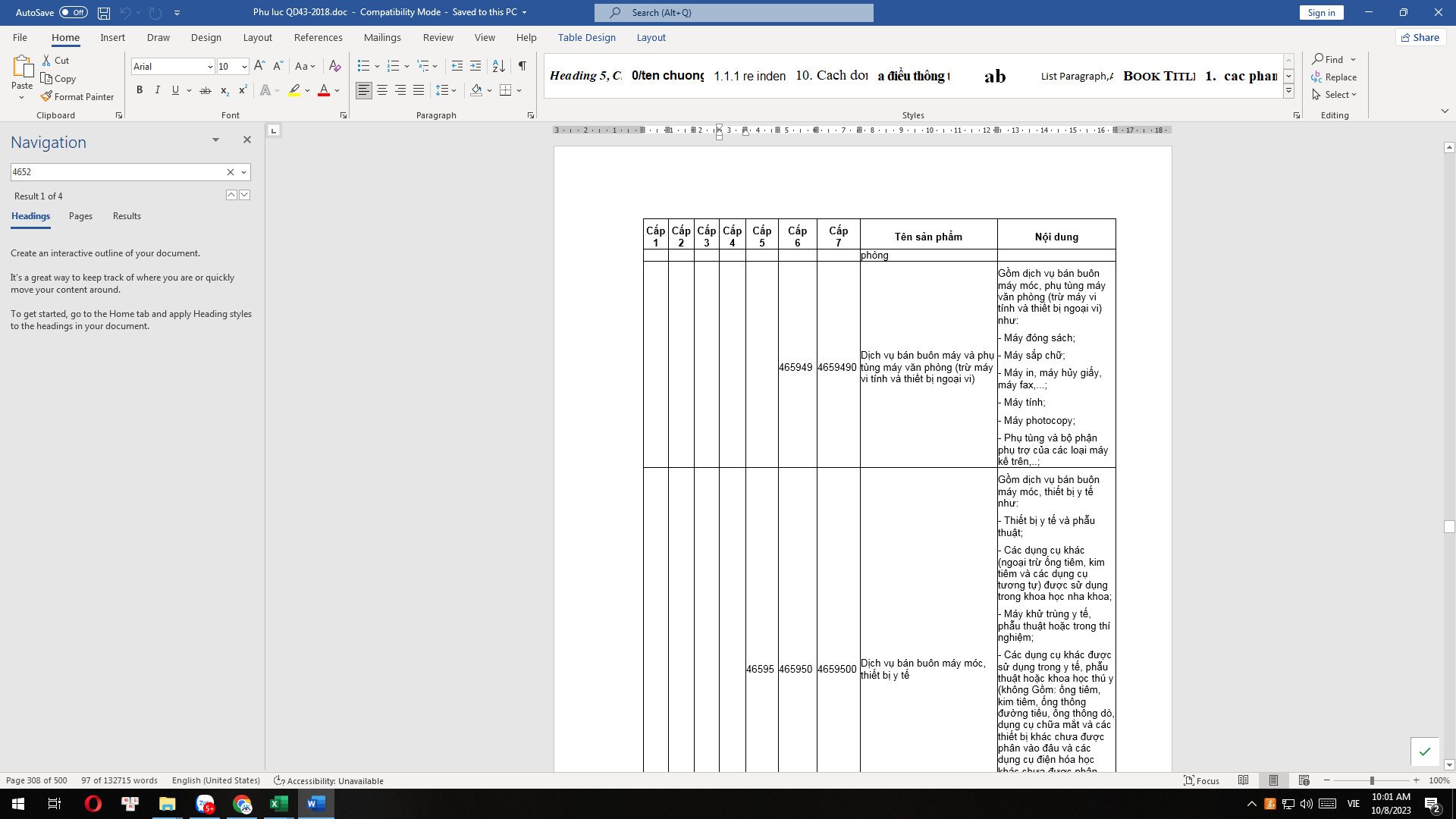Click Decrease Font Size icon
This screenshot has height=819, width=1456.
tap(278, 66)
